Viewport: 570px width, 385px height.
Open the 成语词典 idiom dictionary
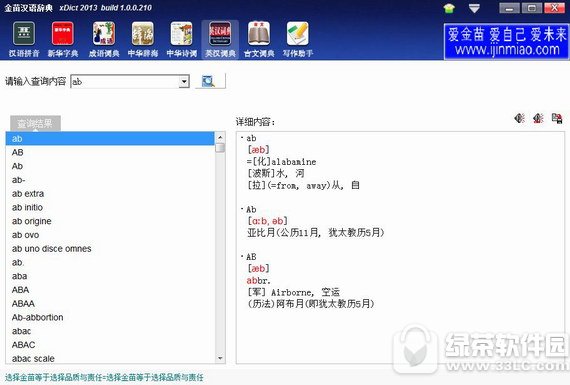(104, 39)
